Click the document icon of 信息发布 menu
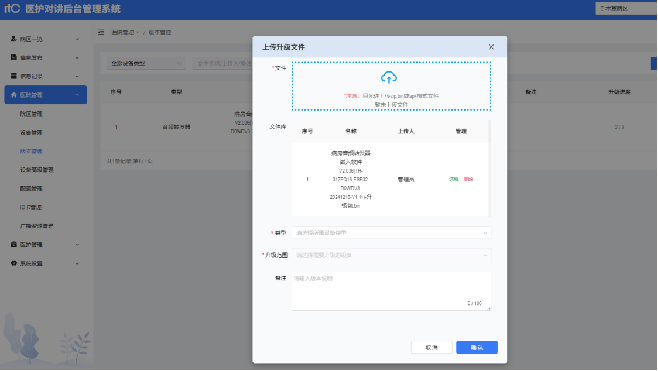The height and width of the screenshot is (371, 658). tap(13, 57)
